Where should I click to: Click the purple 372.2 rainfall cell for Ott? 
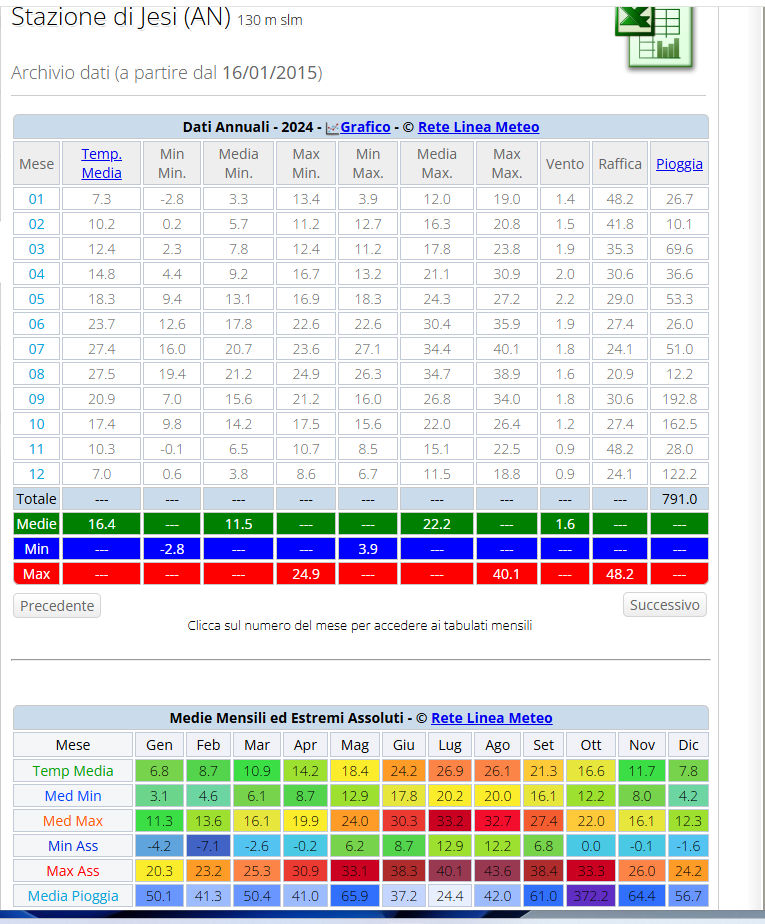[590, 896]
